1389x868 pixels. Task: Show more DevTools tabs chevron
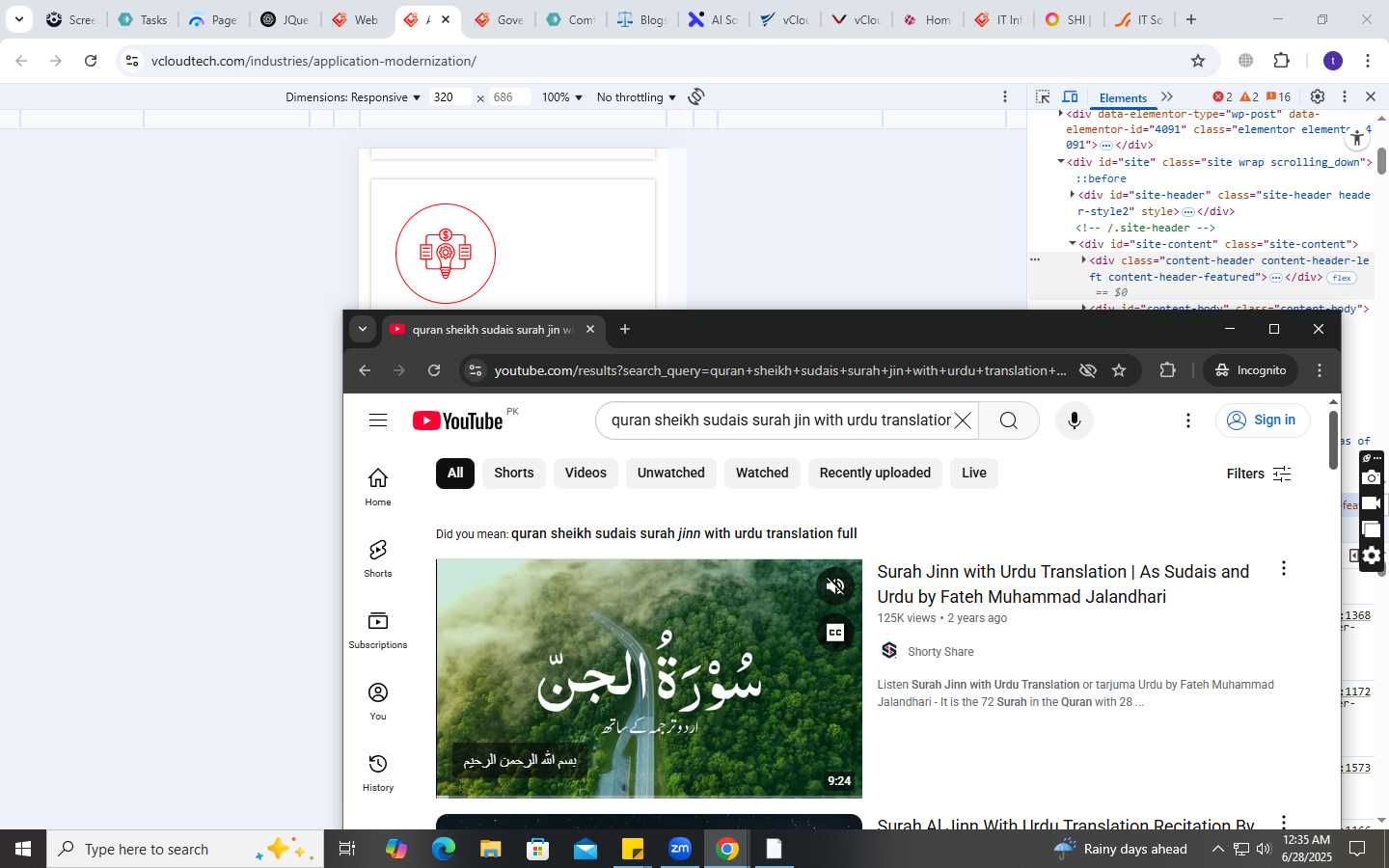click(1167, 96)
